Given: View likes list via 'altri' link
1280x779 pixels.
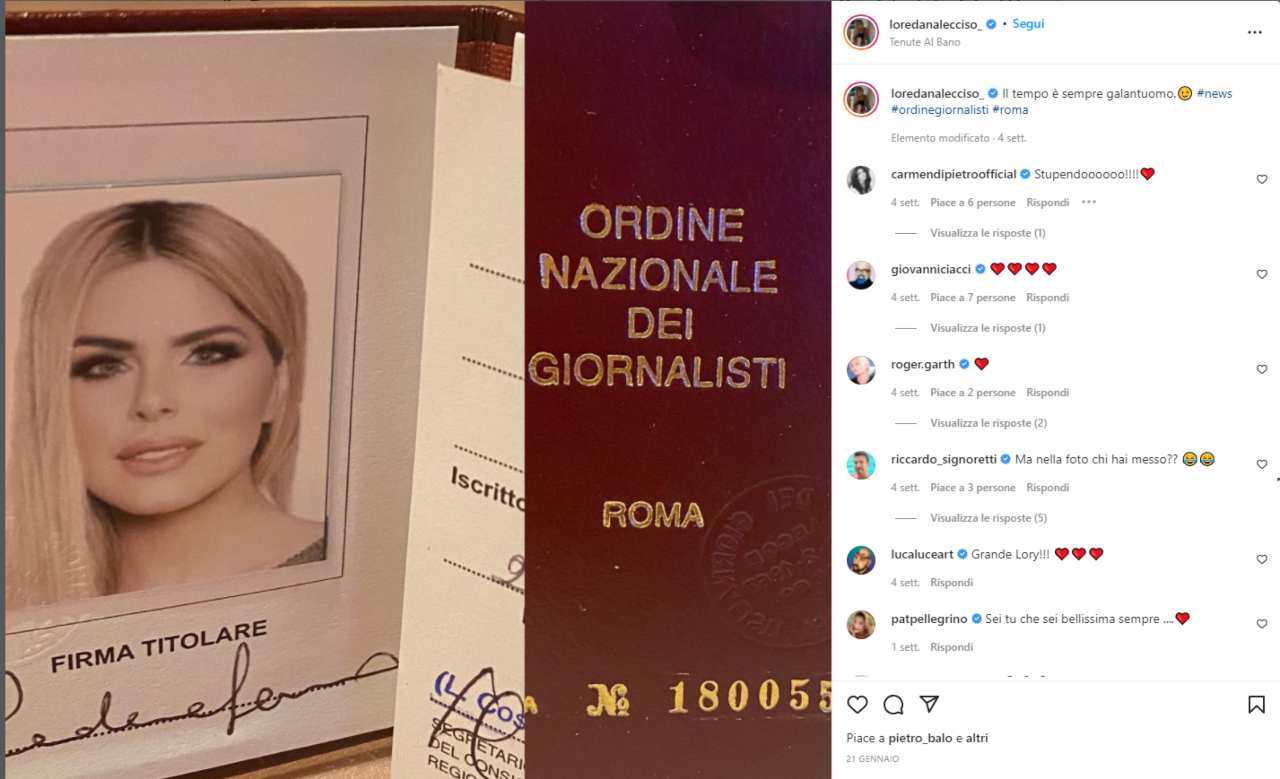Looking at the screenshot, I should tap(977, 738).
